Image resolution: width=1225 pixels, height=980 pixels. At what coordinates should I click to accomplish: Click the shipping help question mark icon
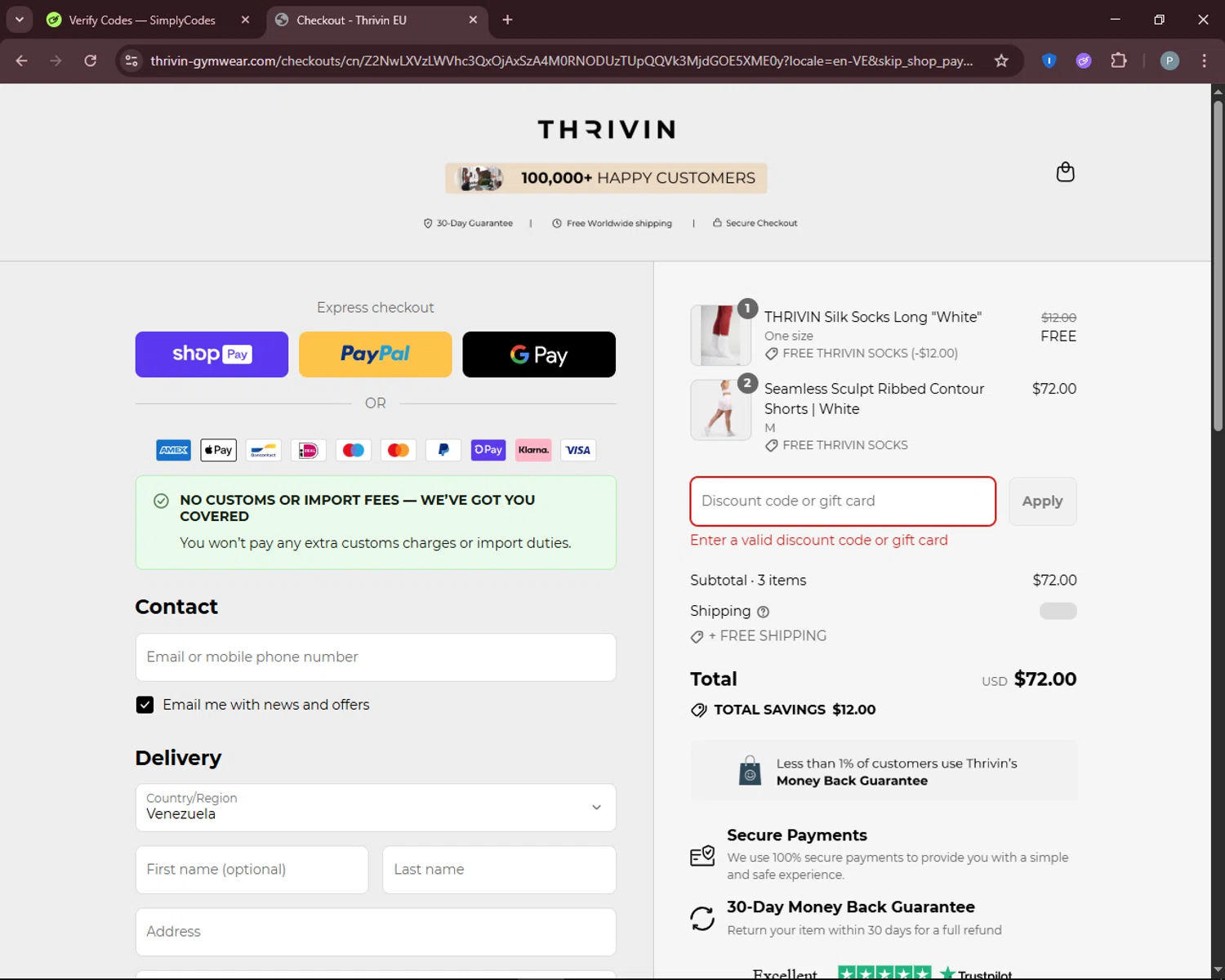coord(763,612)
